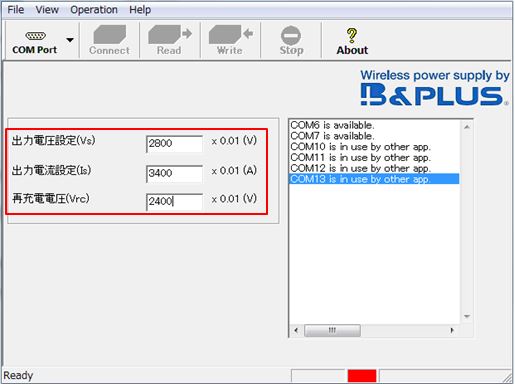
Task: Open the View menu
Action: coord(47,10)
